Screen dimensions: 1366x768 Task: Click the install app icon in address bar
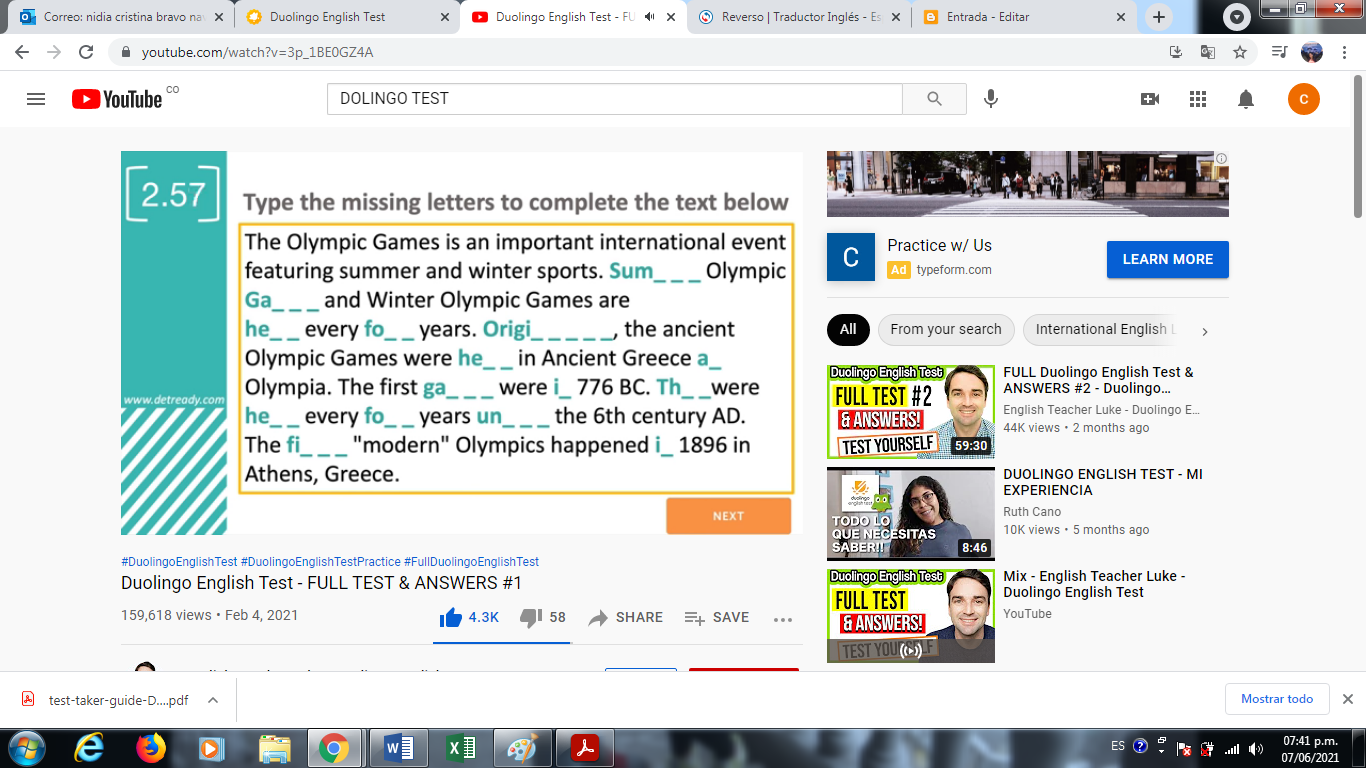click(x=1176, y=52)
